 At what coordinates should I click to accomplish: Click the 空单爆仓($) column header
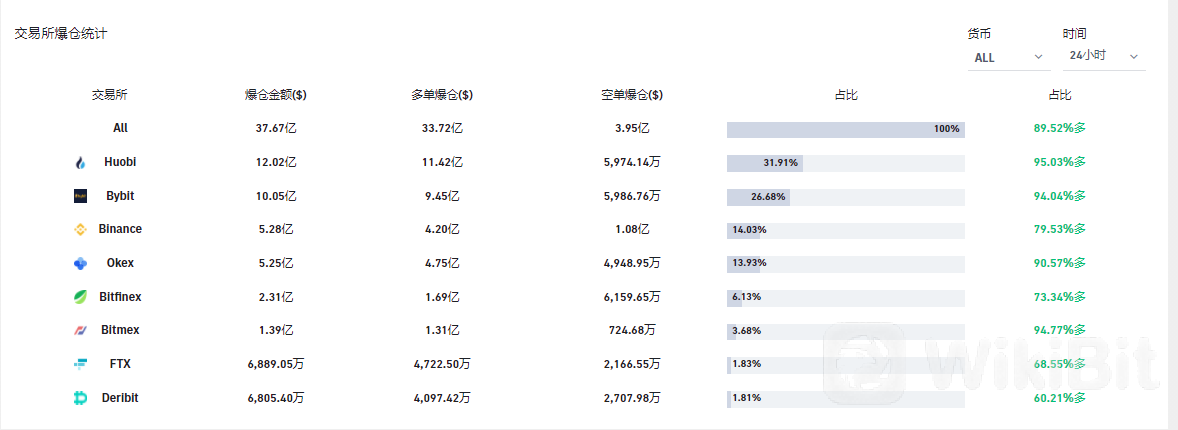click(x=632, y=95)
